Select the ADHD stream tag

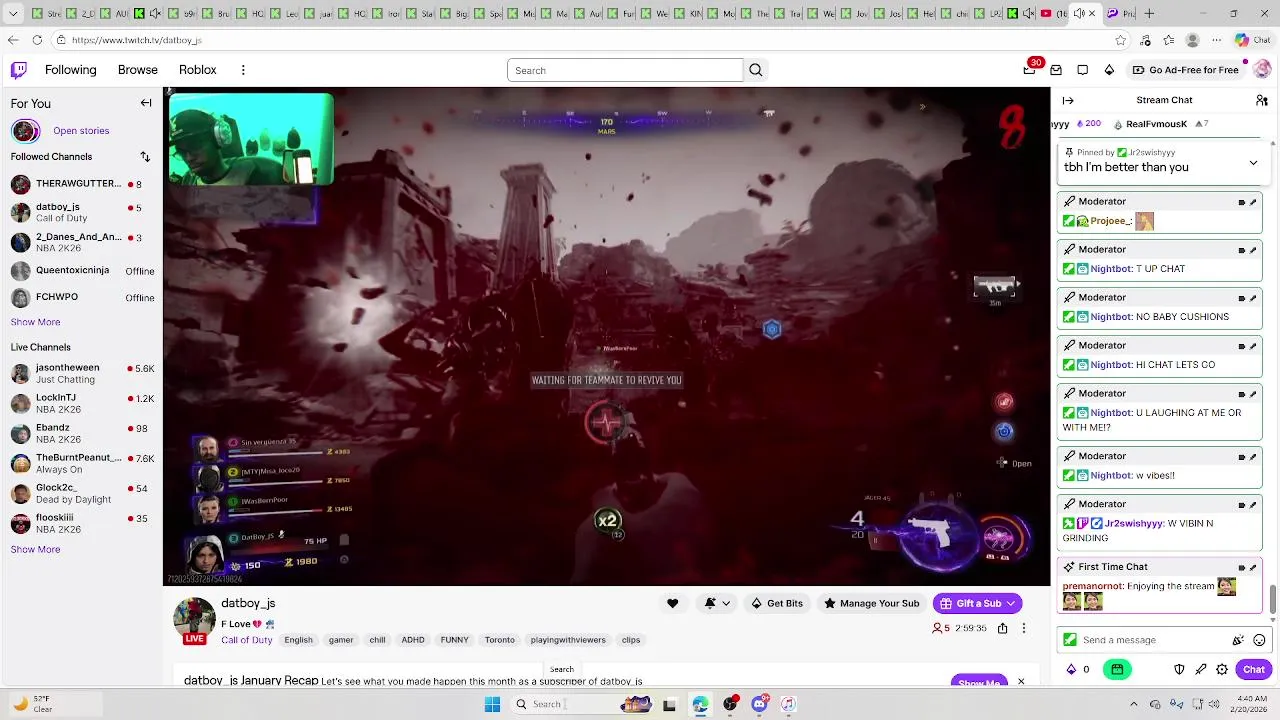click(413, 640)
